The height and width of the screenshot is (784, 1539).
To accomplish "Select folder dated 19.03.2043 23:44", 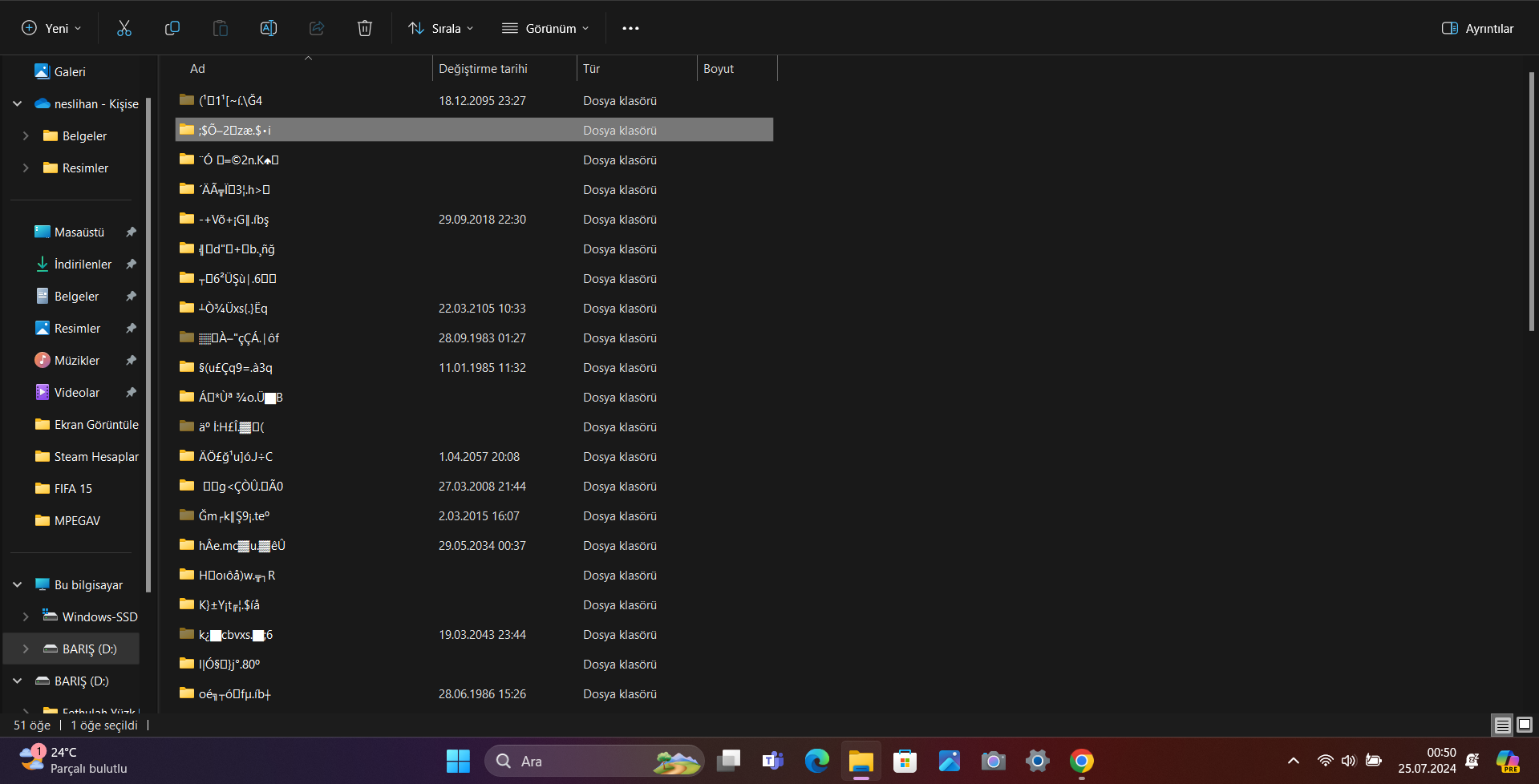I will point(474,634).
